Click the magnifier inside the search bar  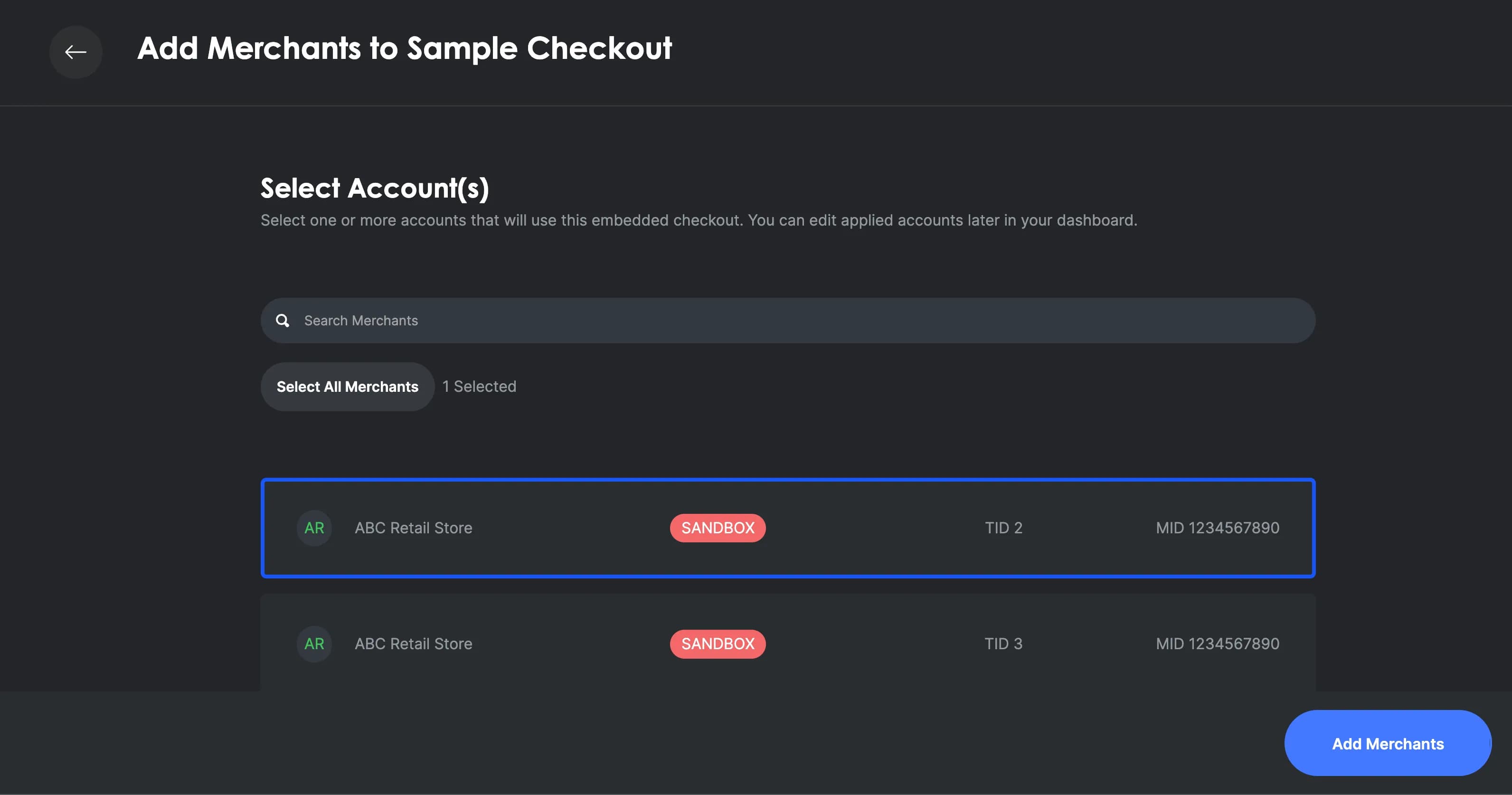coord(283,320)
